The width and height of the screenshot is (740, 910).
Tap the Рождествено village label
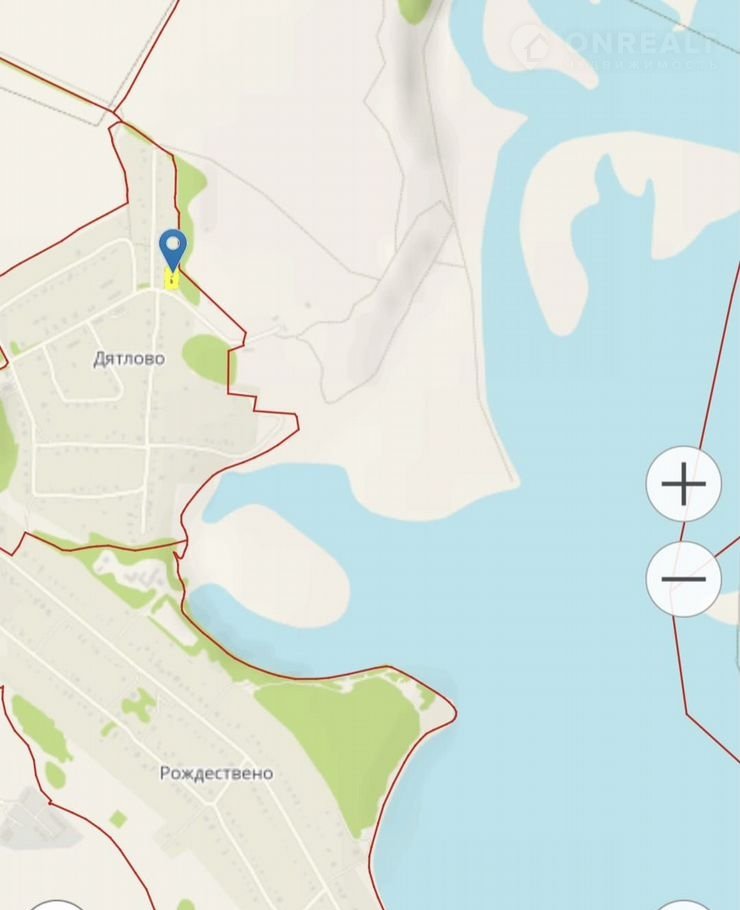coord(216,773)
